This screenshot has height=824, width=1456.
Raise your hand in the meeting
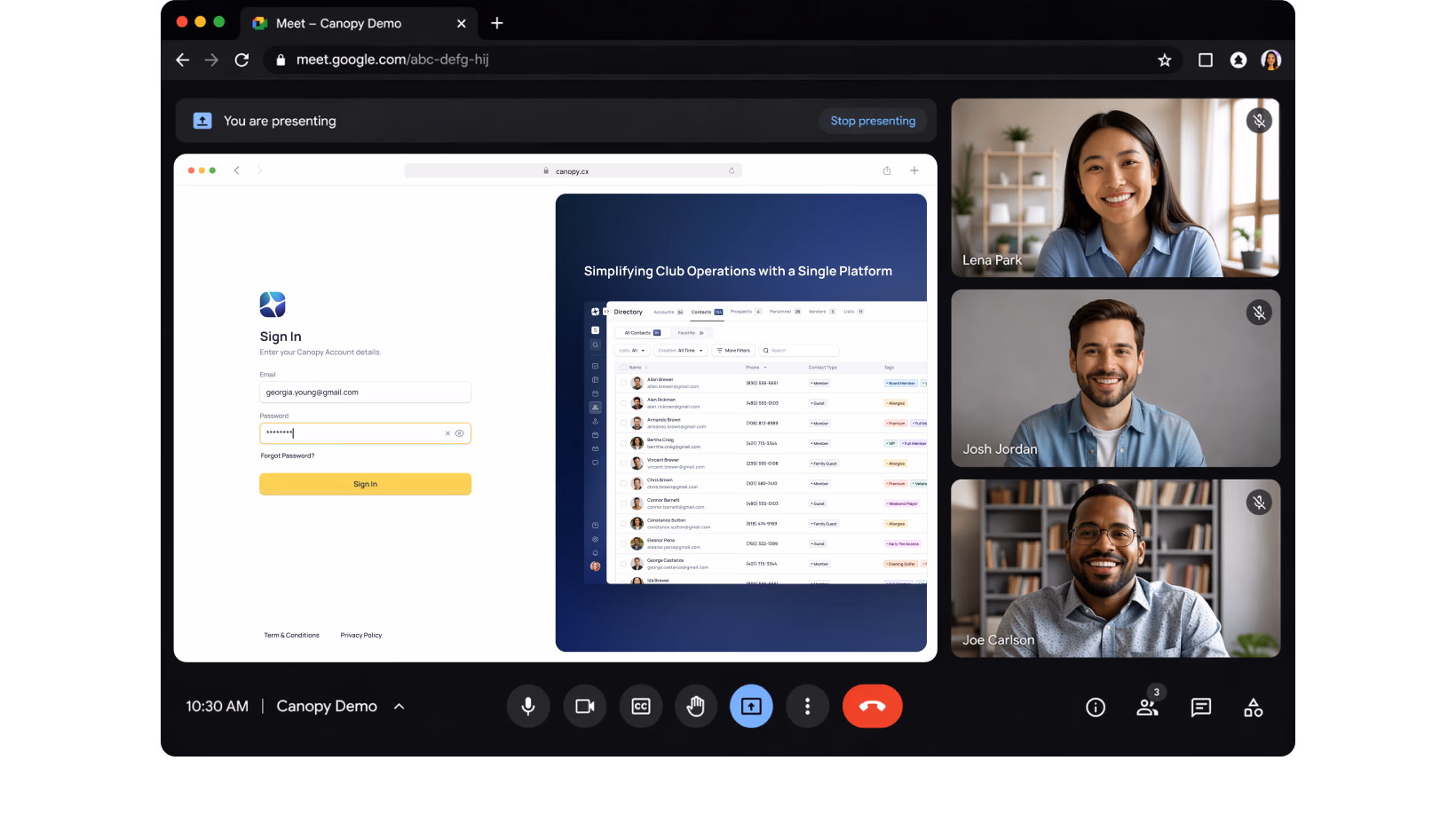click(x=696, y=706)
